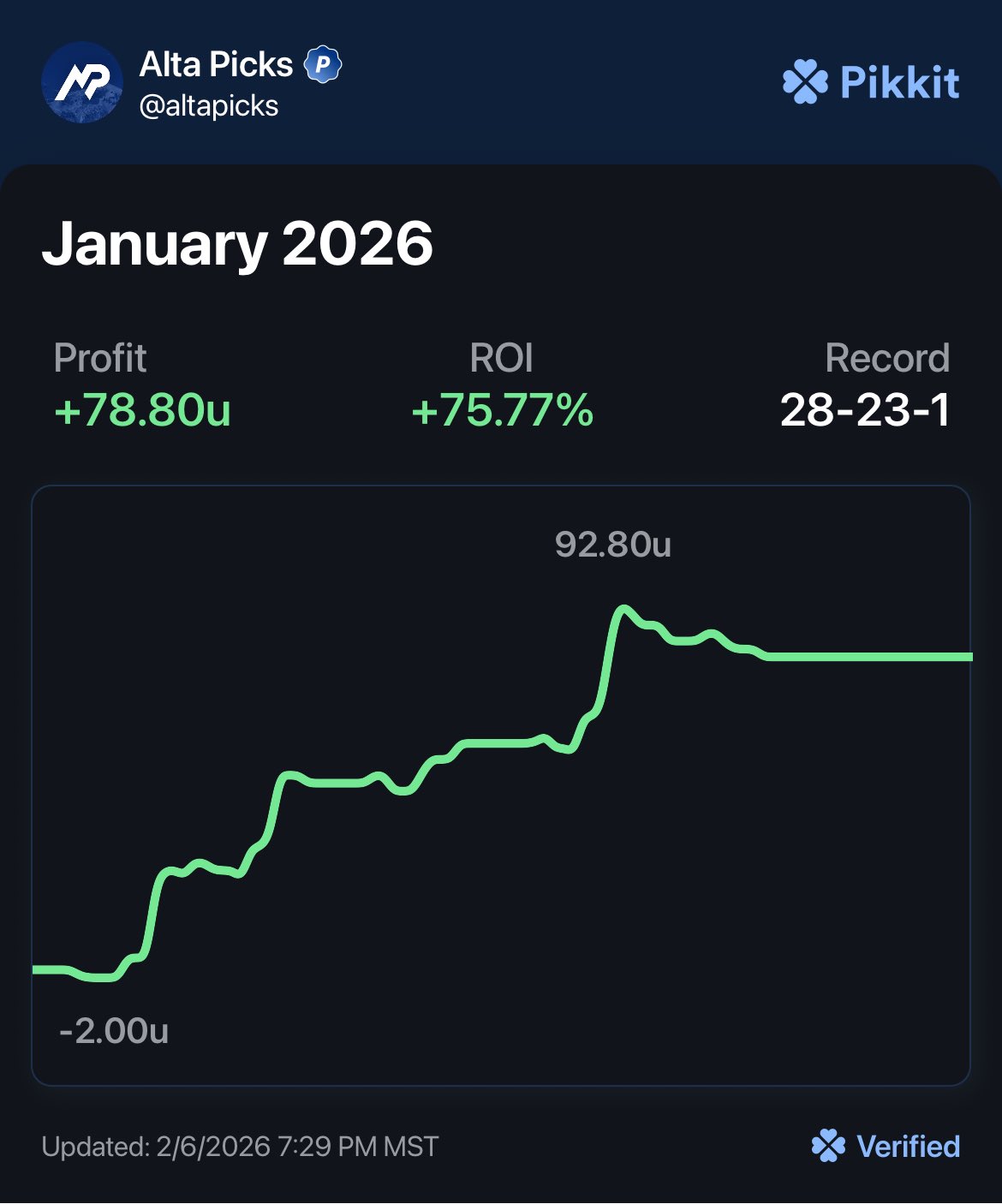Click the January 2026 heading
1002x1204 pixels.
pyautogui.click(x=237, y=244)
